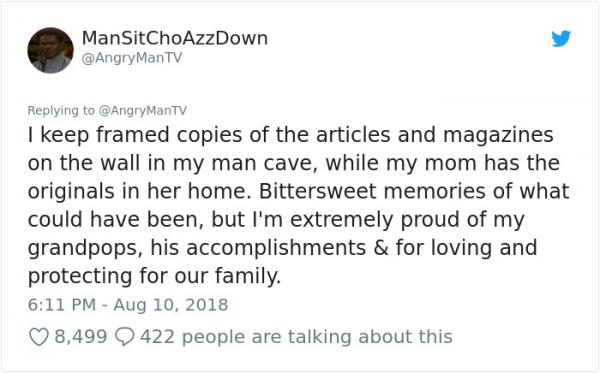Click the last line 'protecting for our family.'
This screenshot has width=600, height=373.
tap(154, 276)
